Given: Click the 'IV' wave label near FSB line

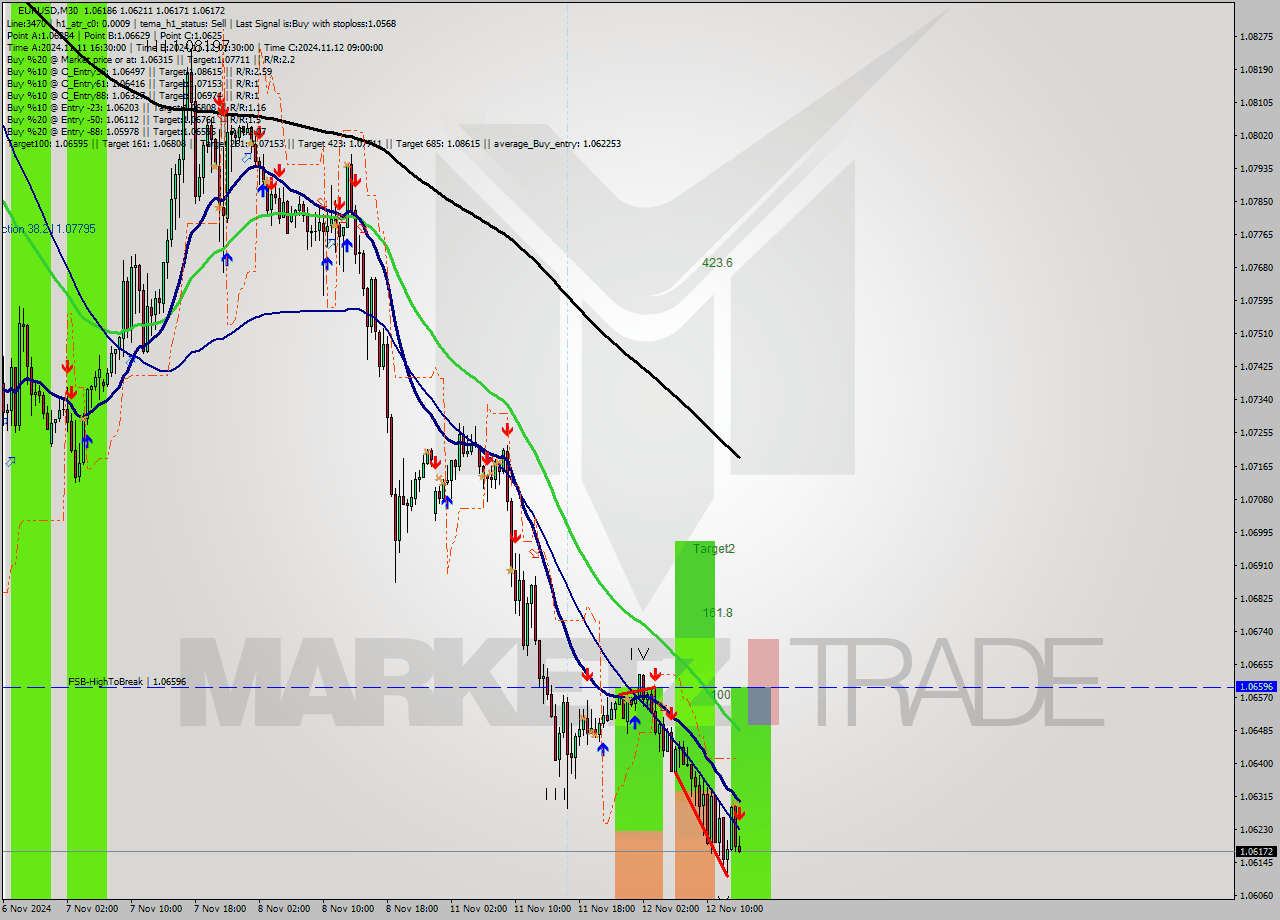Looking at the screenshot, I should tap(640, 653).
